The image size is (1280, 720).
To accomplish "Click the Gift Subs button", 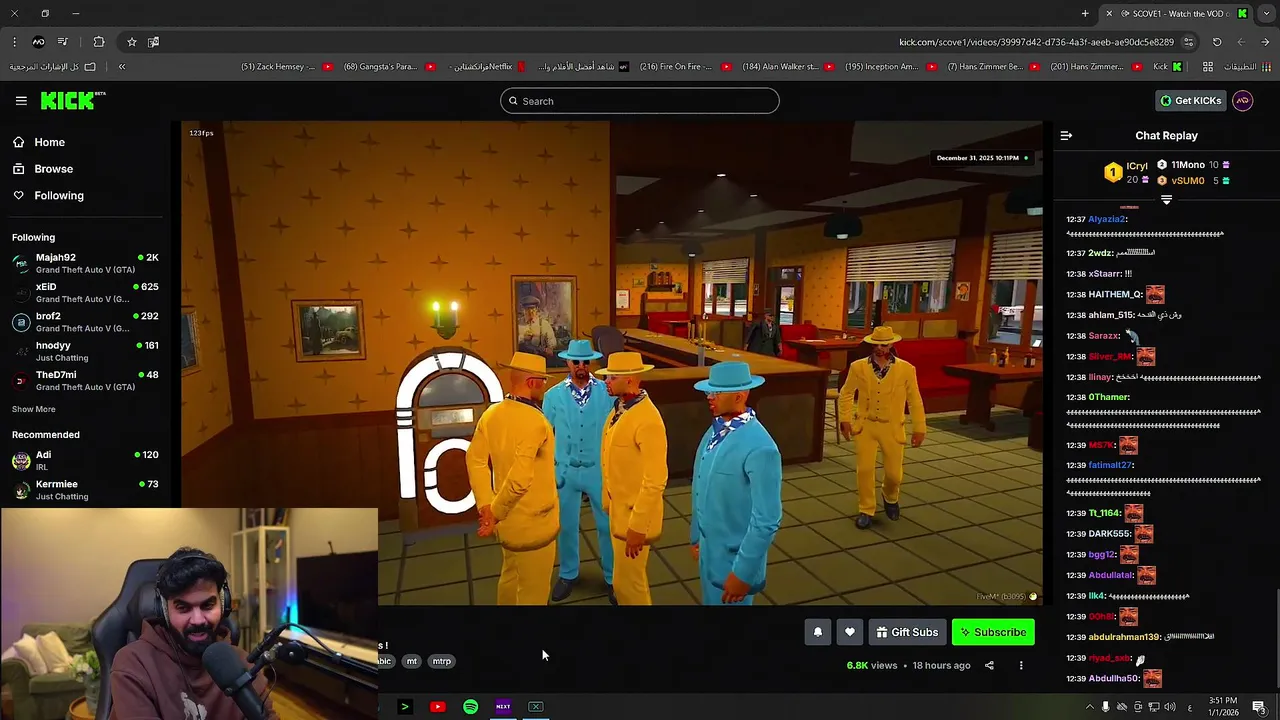I will (907, 632).
